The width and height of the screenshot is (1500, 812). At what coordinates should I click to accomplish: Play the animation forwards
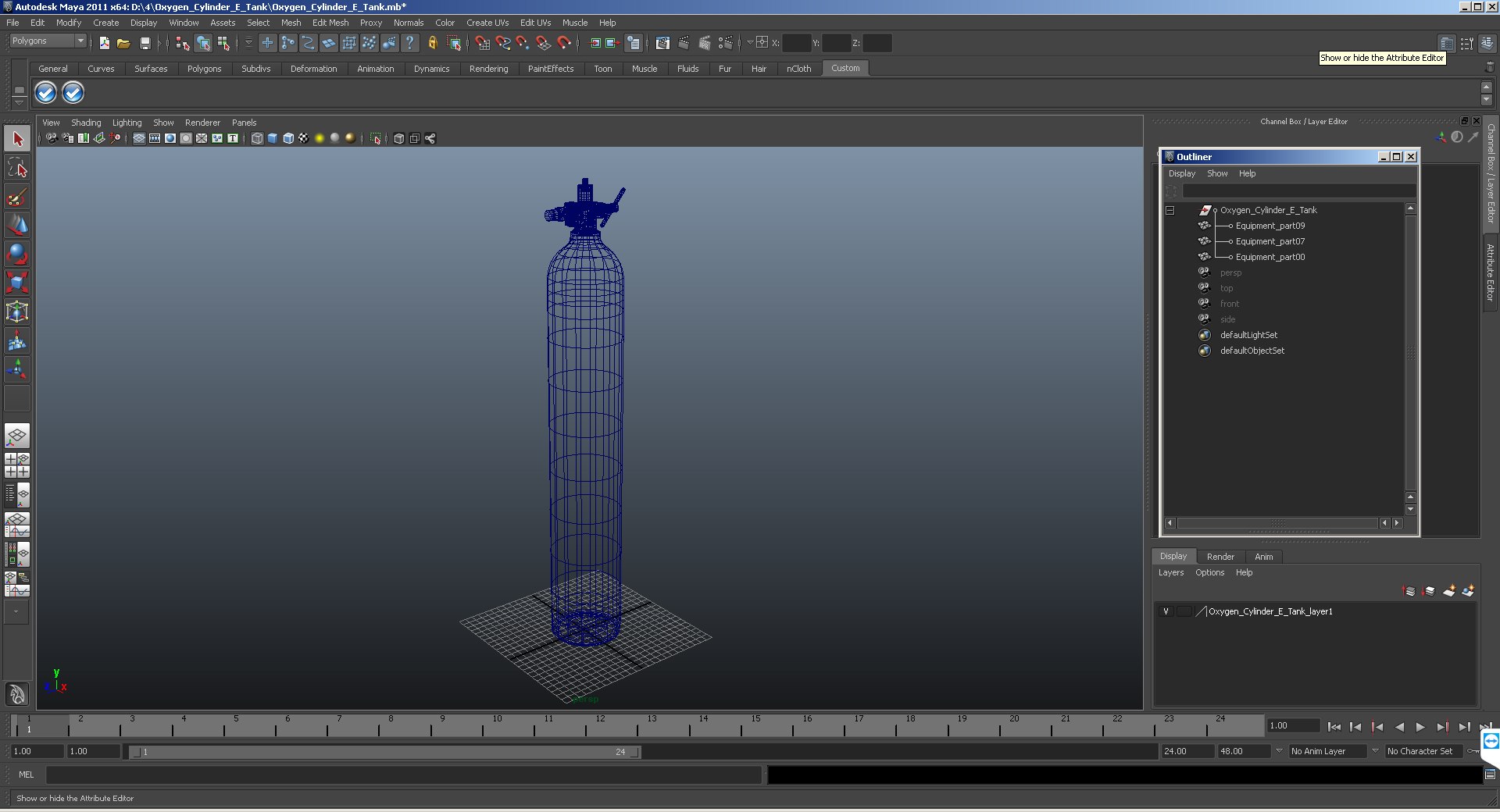coord(1420,727)
